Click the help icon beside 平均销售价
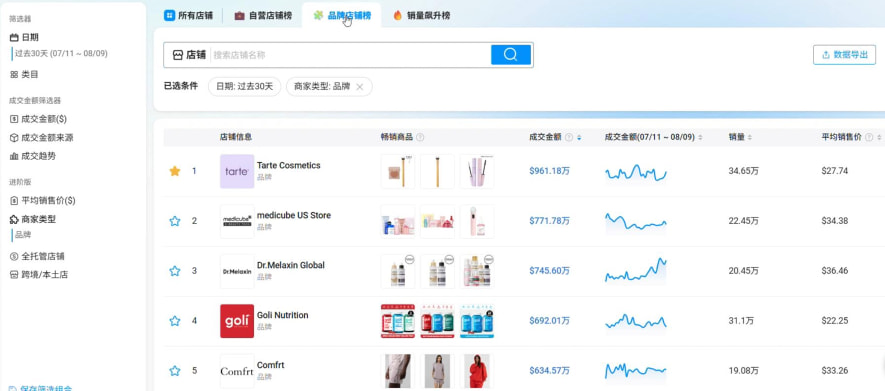This screenshot has width=885, height=391. click(869, 137)
